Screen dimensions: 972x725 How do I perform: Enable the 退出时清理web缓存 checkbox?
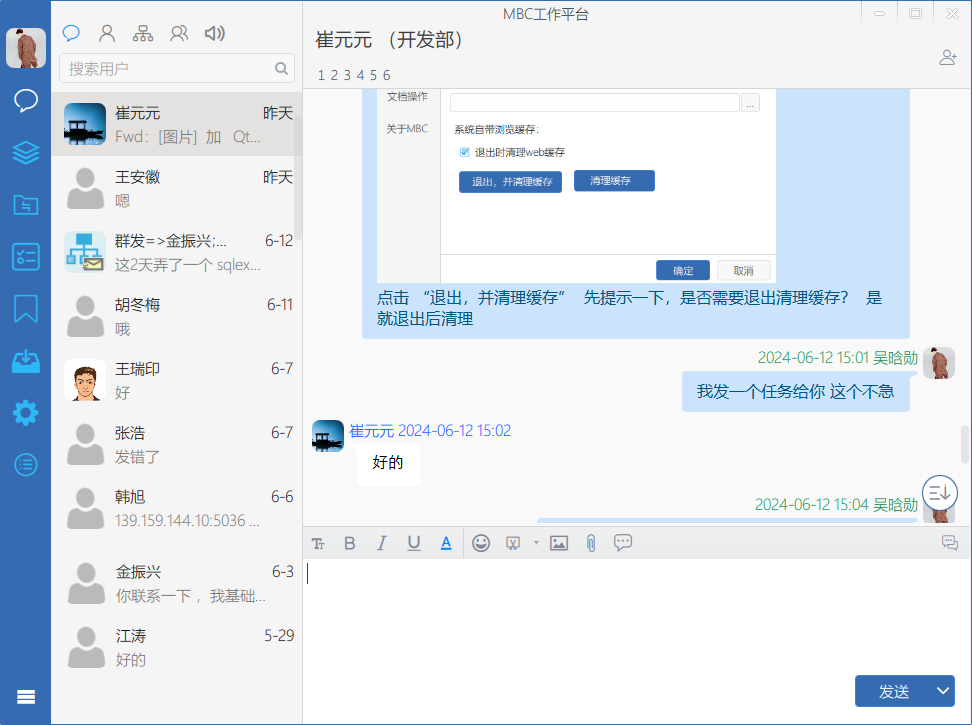(x=464, y=152)
